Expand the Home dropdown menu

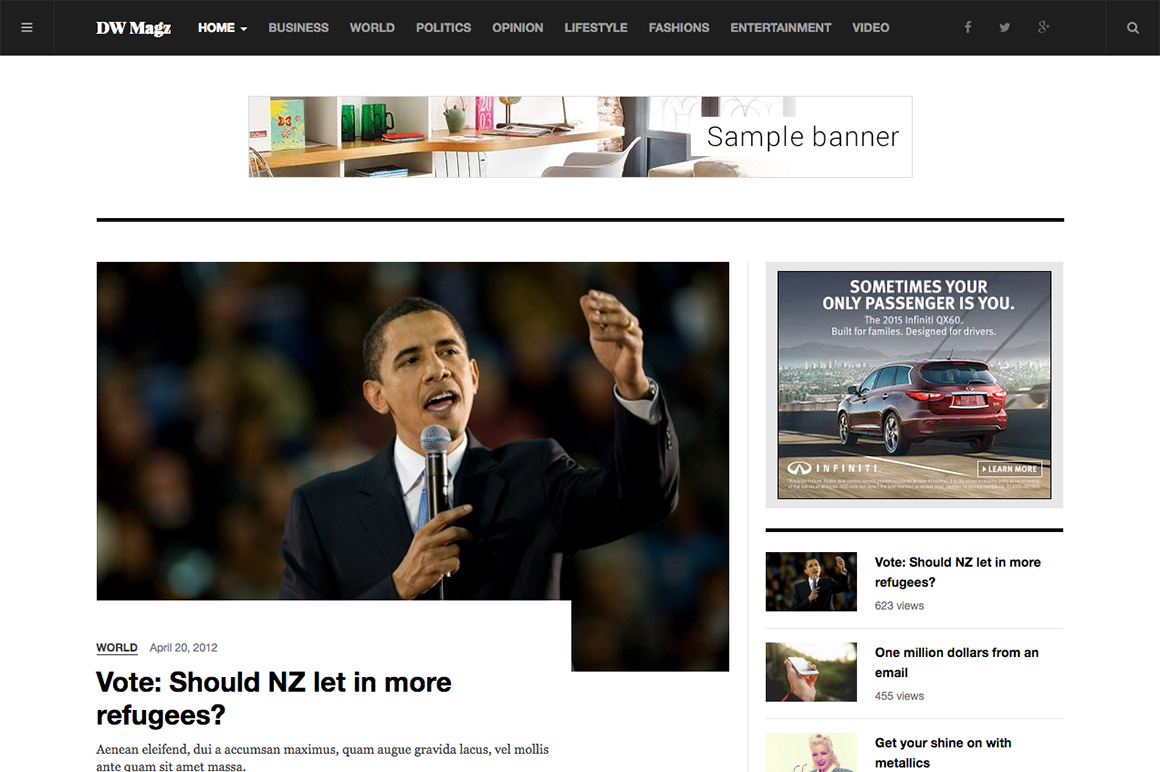[x=222, y=28]
